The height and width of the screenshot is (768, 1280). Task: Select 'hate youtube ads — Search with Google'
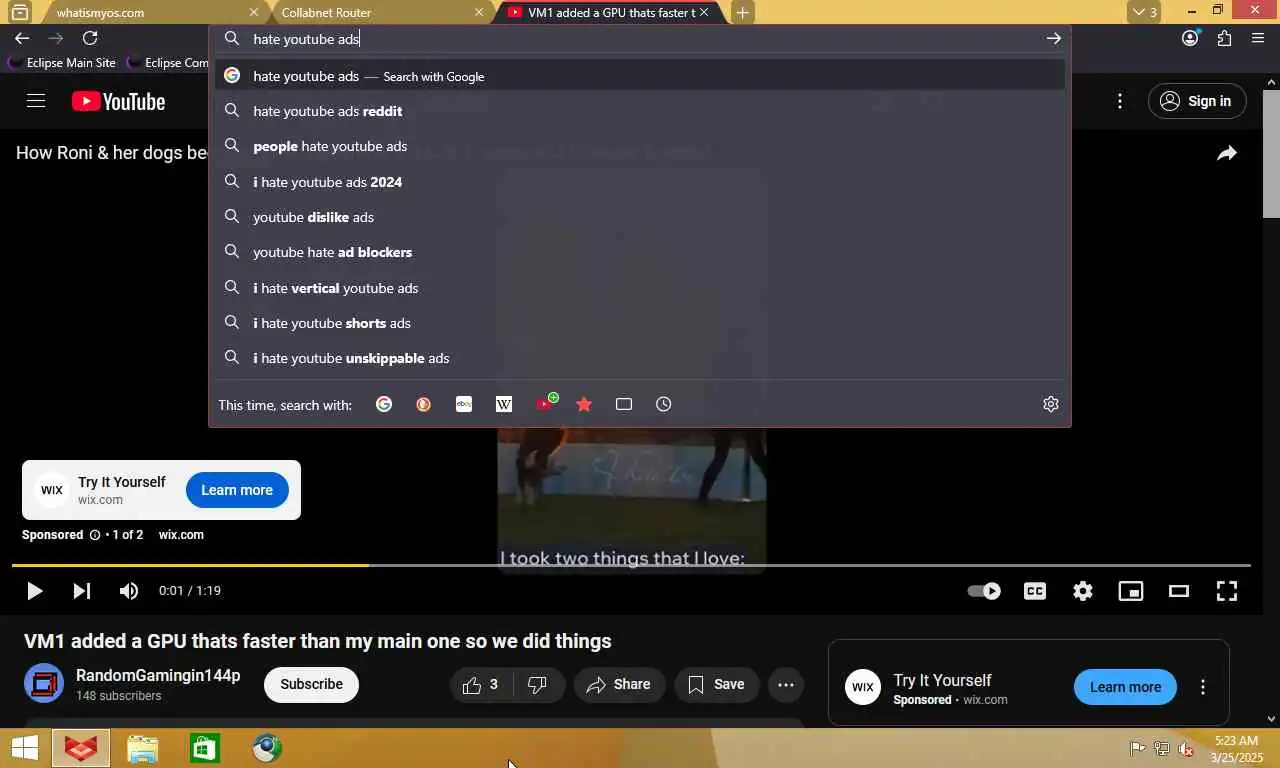[640, 76]
